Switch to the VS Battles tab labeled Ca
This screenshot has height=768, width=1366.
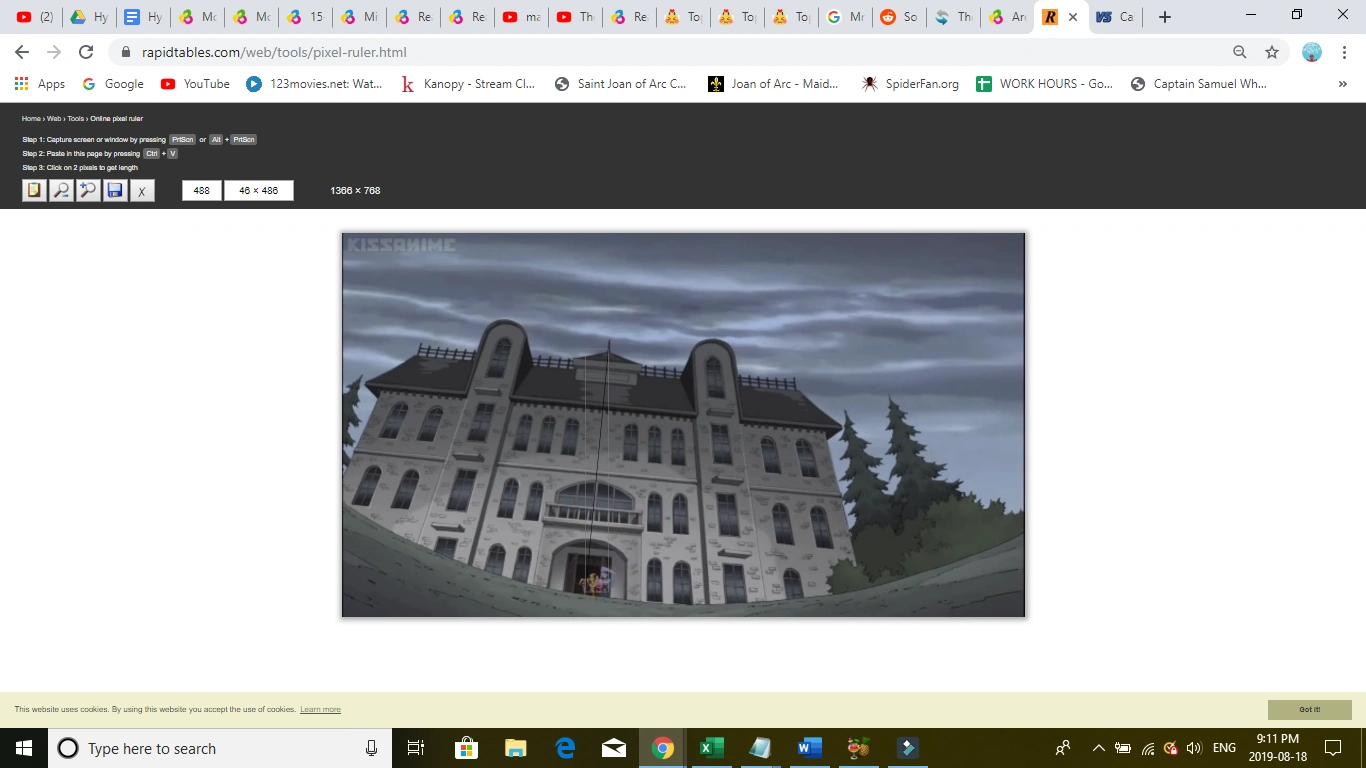pyautogui.click(x=1114, y=17)
